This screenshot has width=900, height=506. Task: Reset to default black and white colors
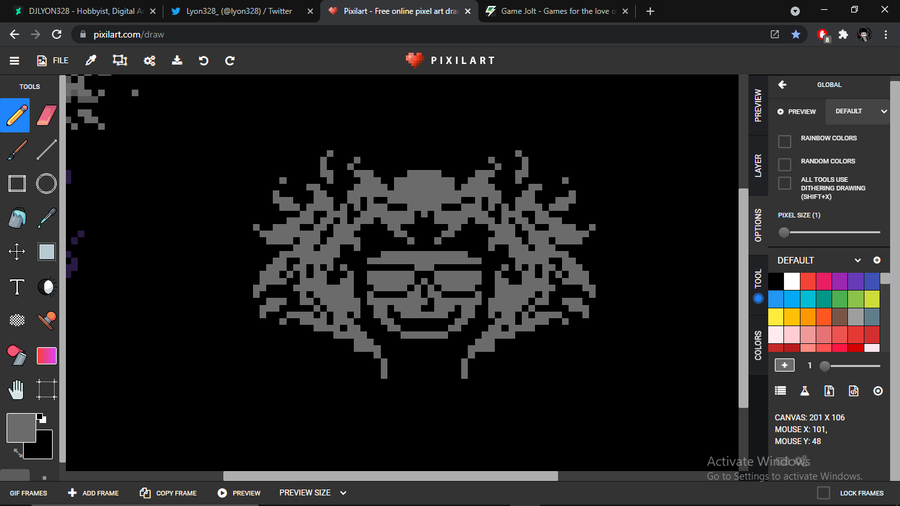click(x=41, y=418)
